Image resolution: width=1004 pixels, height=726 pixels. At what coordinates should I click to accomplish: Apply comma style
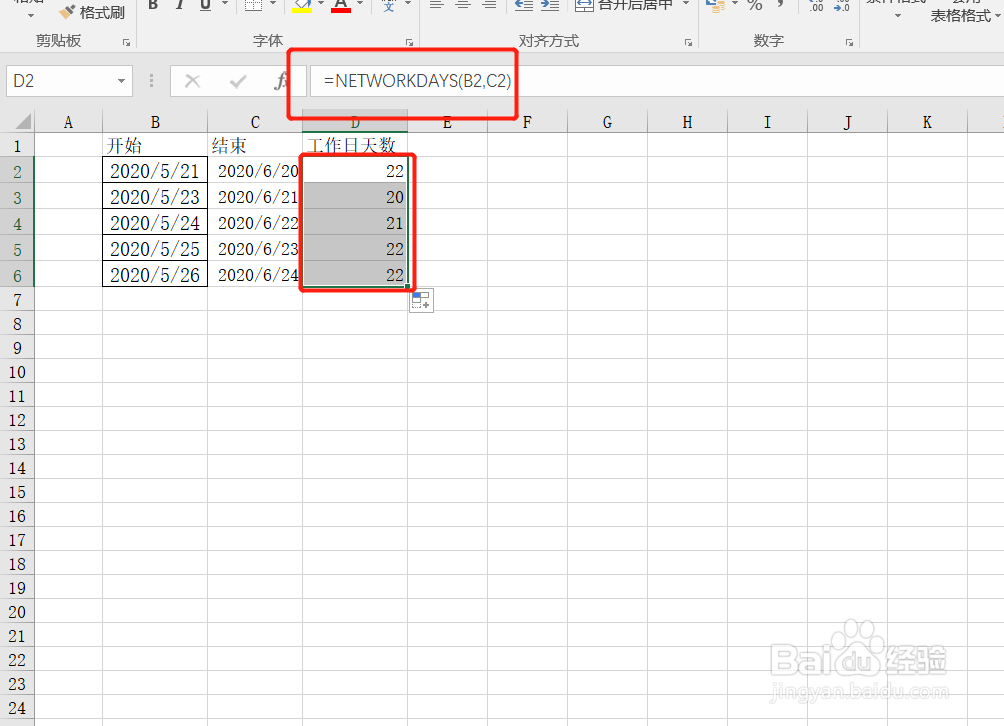click(x=781, y=5)
